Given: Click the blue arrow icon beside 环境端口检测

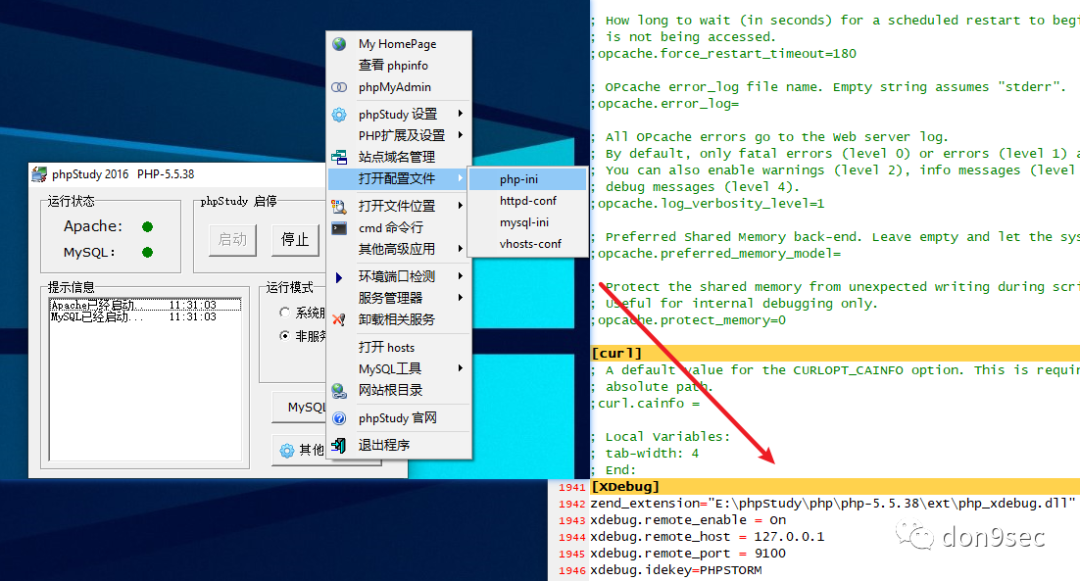Looking at the screenshot, I should point(338,277).
